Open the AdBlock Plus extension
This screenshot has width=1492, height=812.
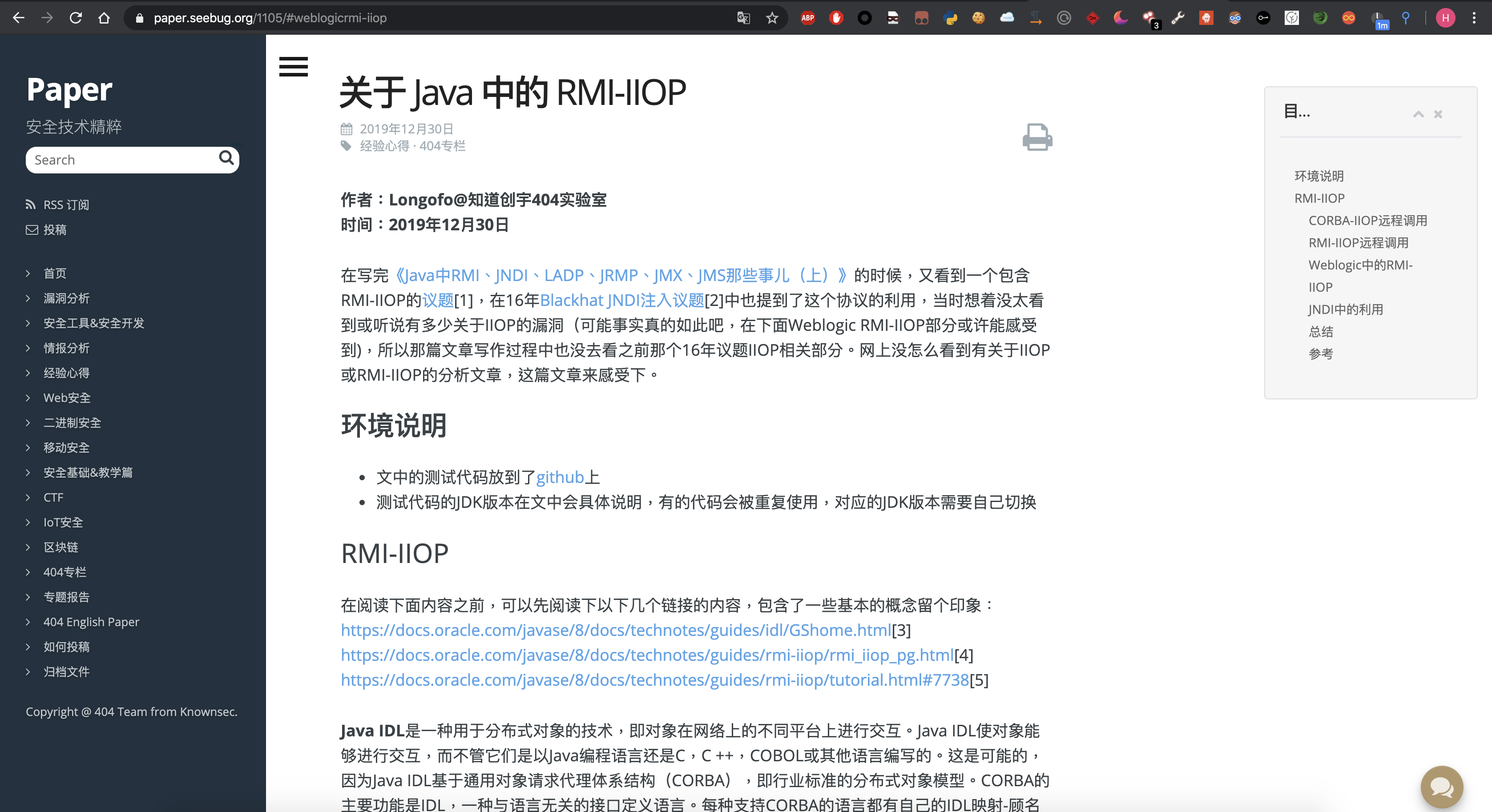[807, 18]
